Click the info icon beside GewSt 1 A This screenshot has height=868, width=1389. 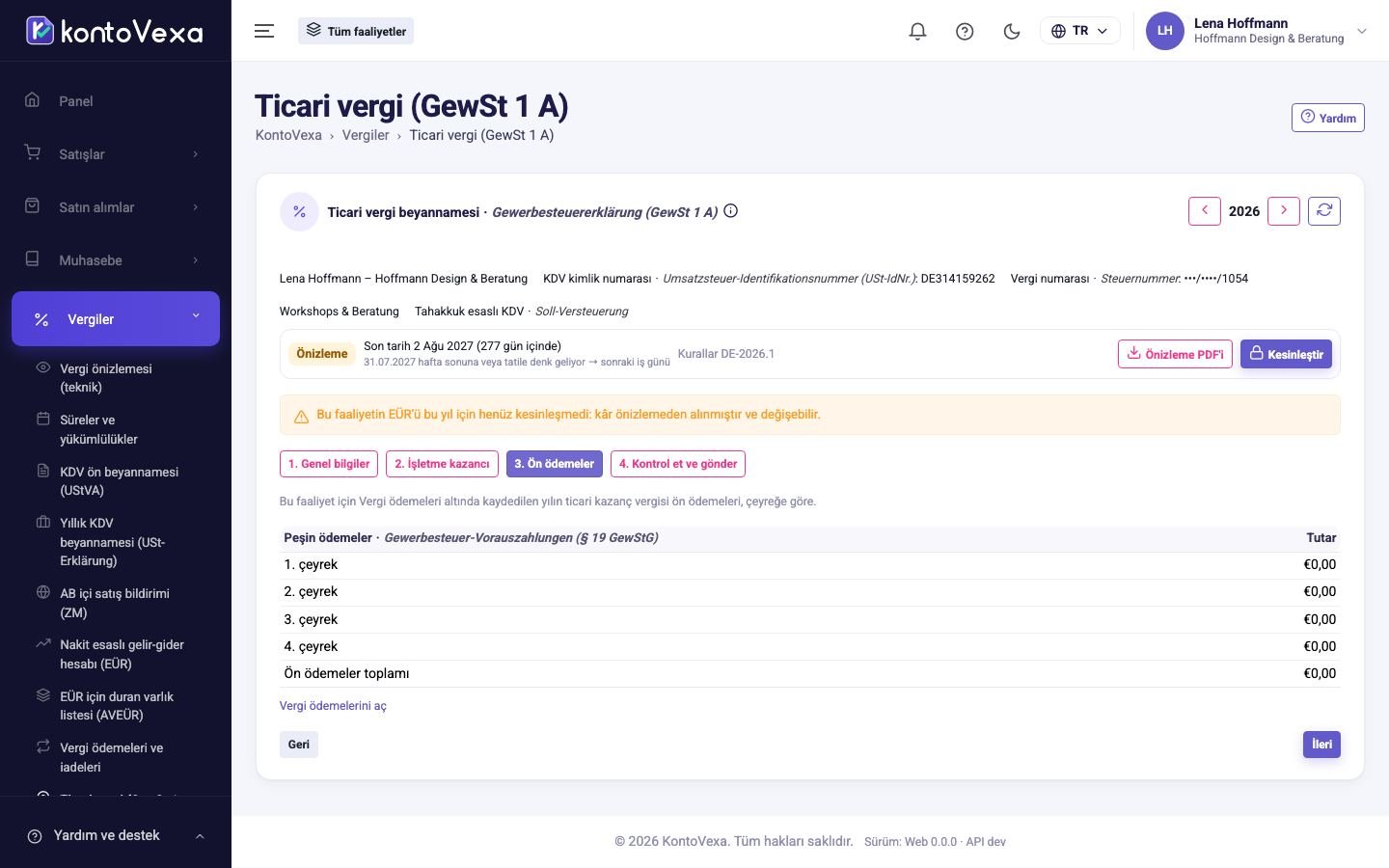point(731,211)
